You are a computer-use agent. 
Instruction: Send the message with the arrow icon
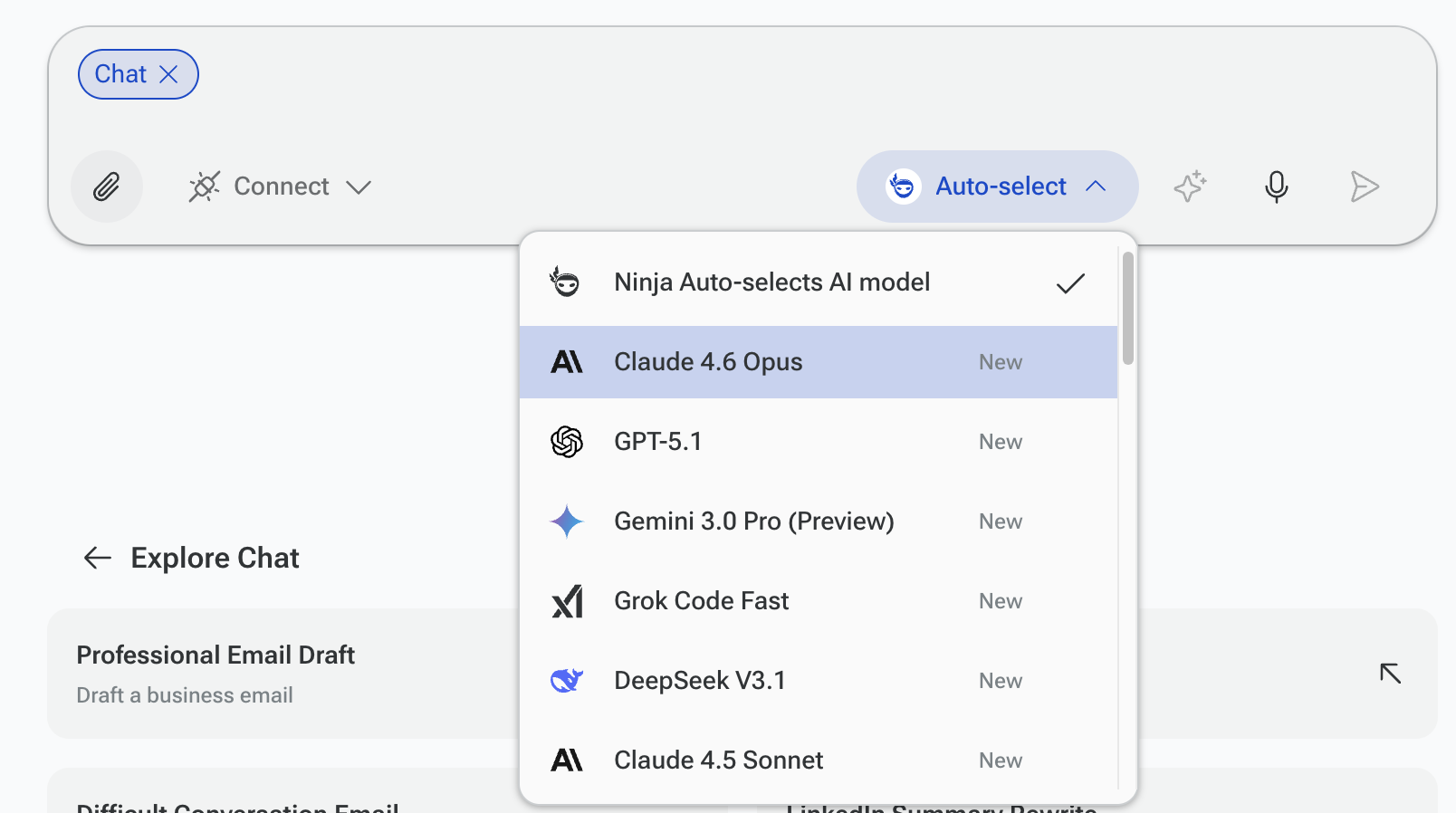[x=1364, y=187]
